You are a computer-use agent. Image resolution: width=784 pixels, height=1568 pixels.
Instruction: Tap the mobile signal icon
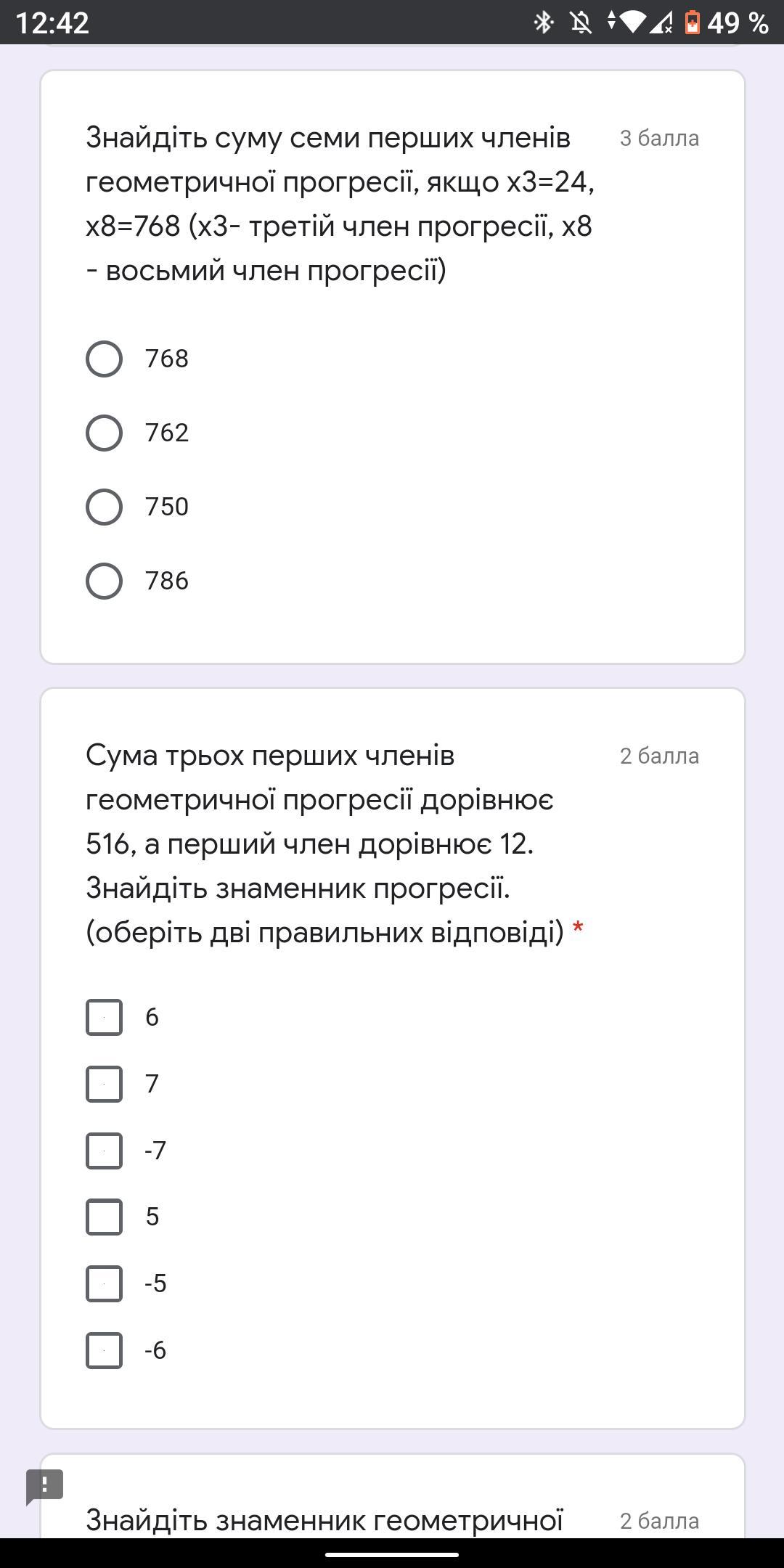pos(661,23)
